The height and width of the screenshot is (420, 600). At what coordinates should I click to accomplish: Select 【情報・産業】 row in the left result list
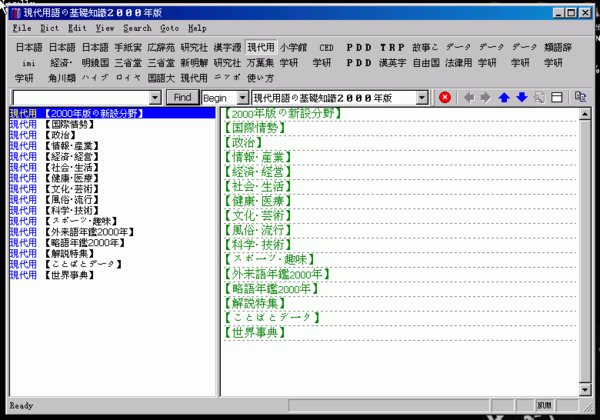click(112, 146)
